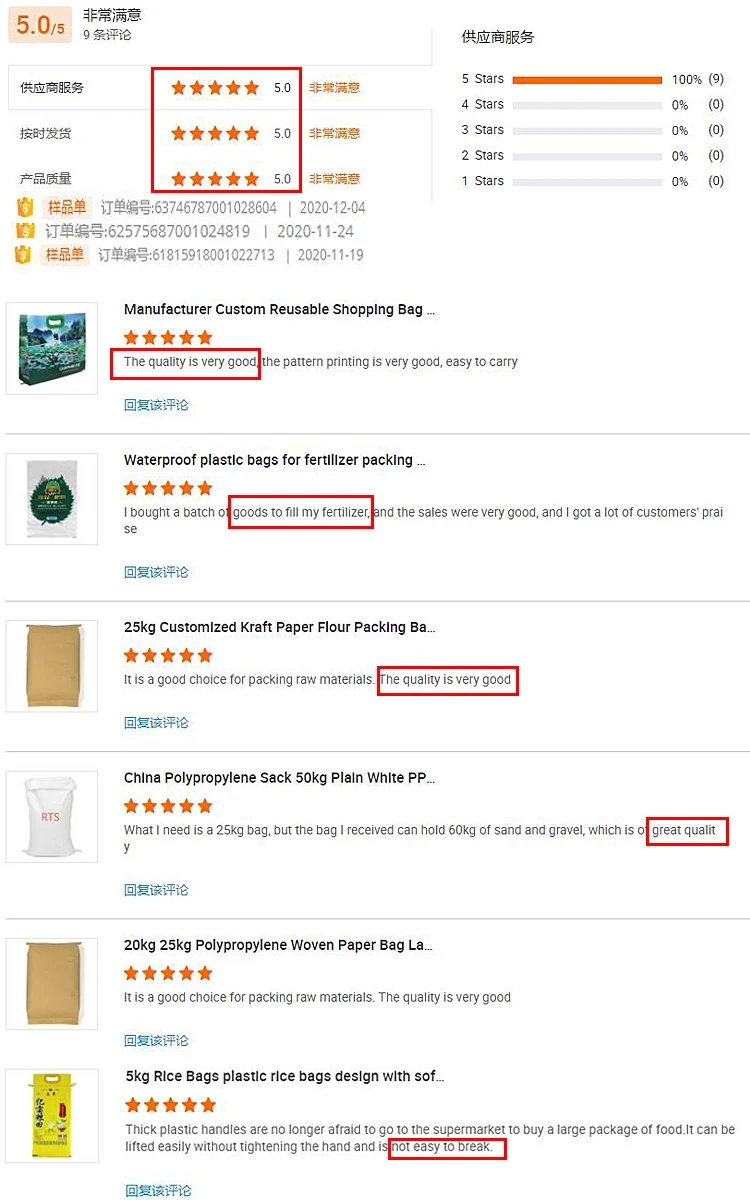Click the 产品质量 five-star rating
This screenshot has width=750, height=1200.
coord(215,179)
